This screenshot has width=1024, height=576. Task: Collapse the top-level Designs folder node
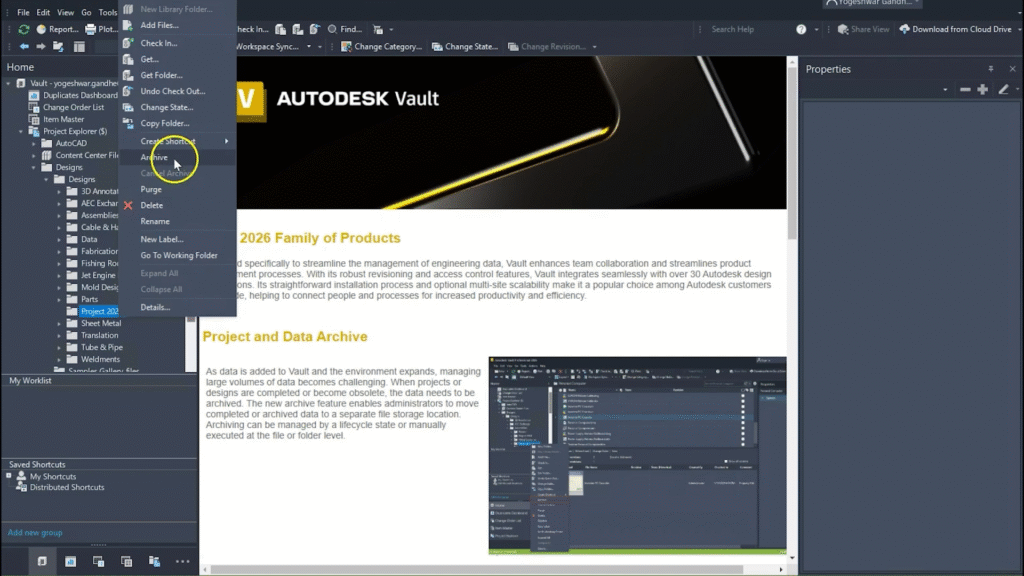(34, 167)
